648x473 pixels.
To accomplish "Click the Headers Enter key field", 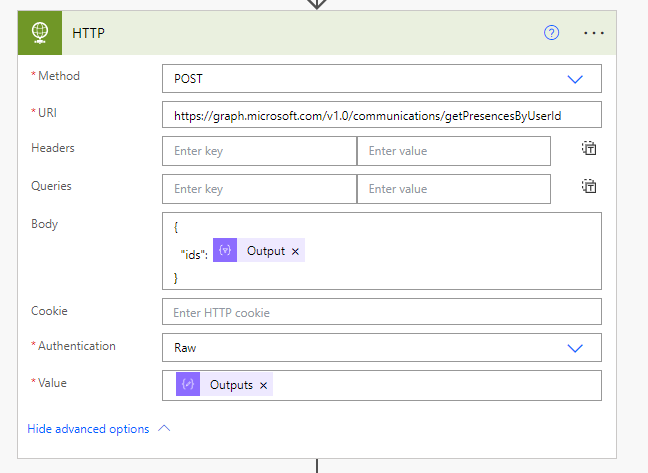I will pyautogui.click(x=259, y=151).
